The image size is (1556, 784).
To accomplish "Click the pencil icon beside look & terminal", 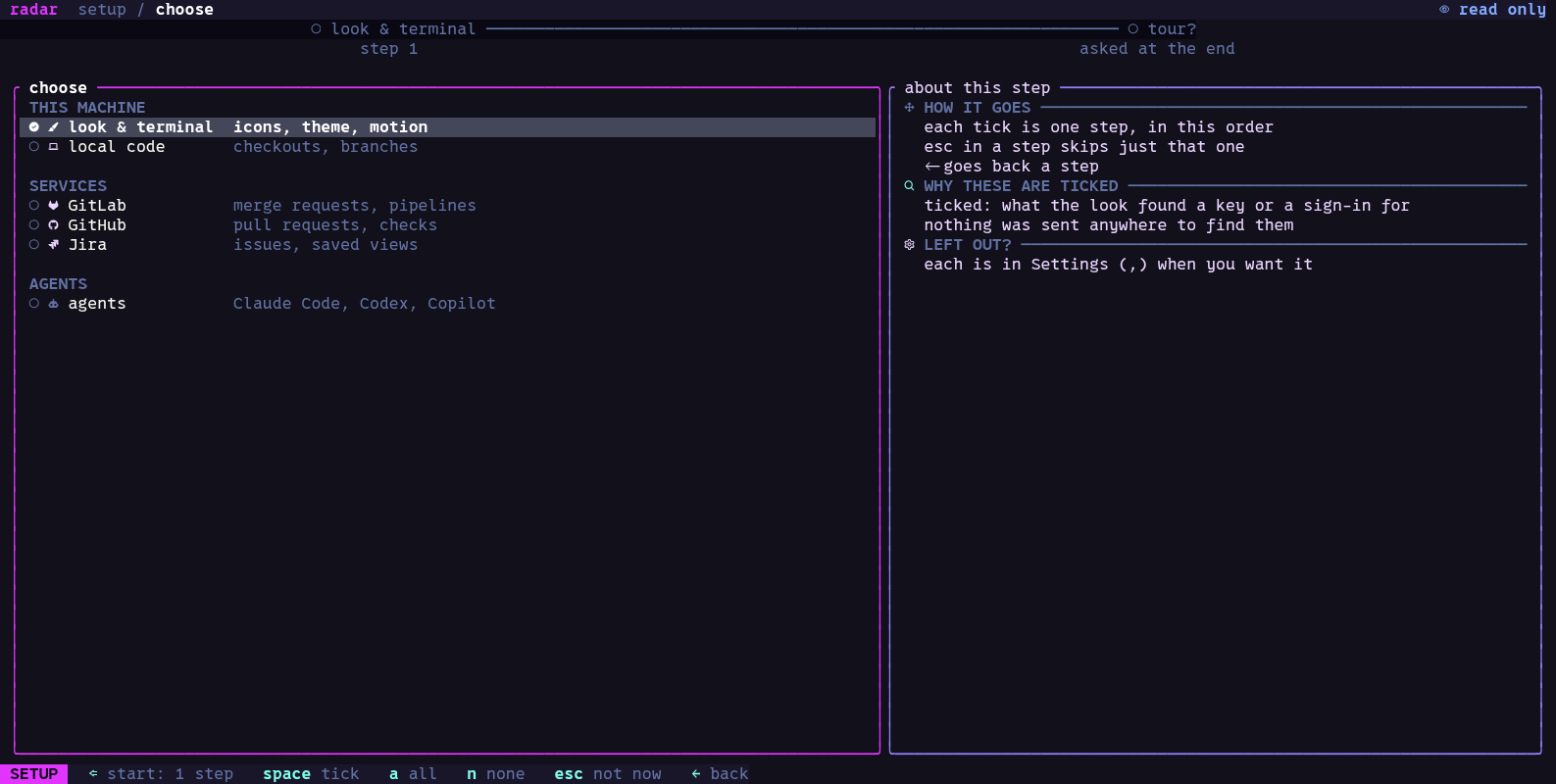I will click(53, 127).
